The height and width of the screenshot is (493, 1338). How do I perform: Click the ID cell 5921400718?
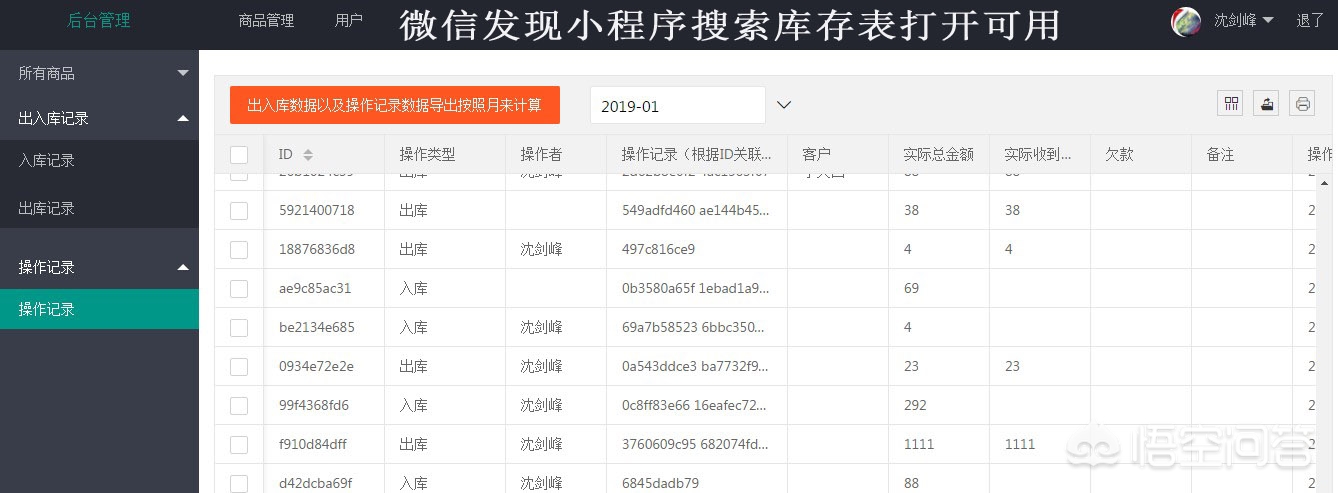(x=317, y=210)
